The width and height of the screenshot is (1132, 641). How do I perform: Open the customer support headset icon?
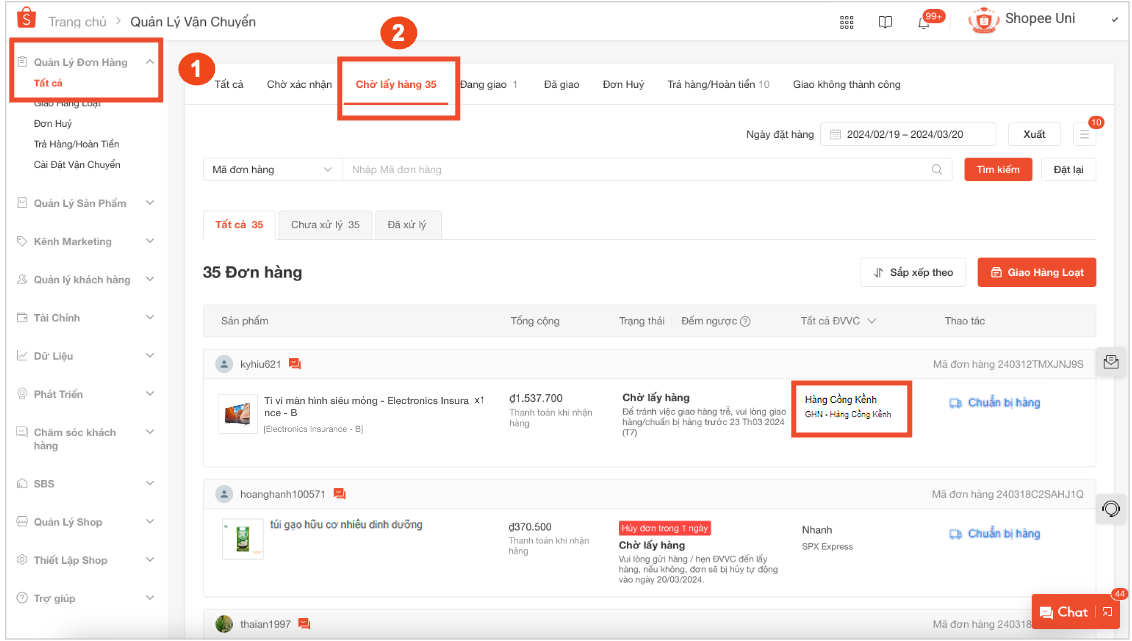[1110, 508]
